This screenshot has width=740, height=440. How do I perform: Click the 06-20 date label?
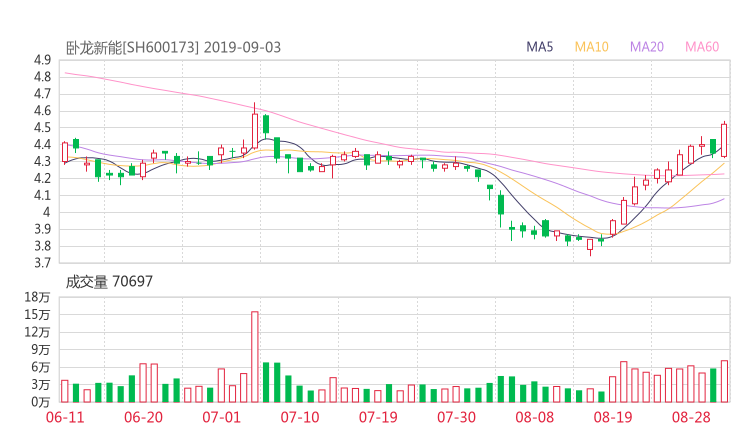(x=143, y=417)
